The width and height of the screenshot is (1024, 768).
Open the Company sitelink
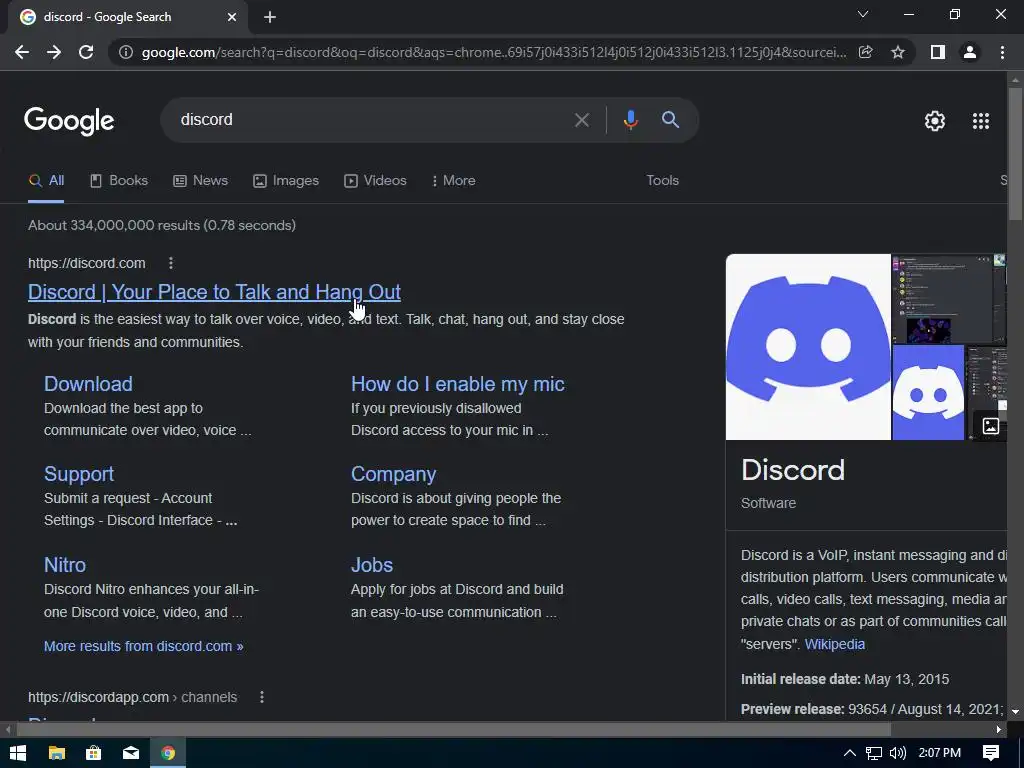point(393,474)
